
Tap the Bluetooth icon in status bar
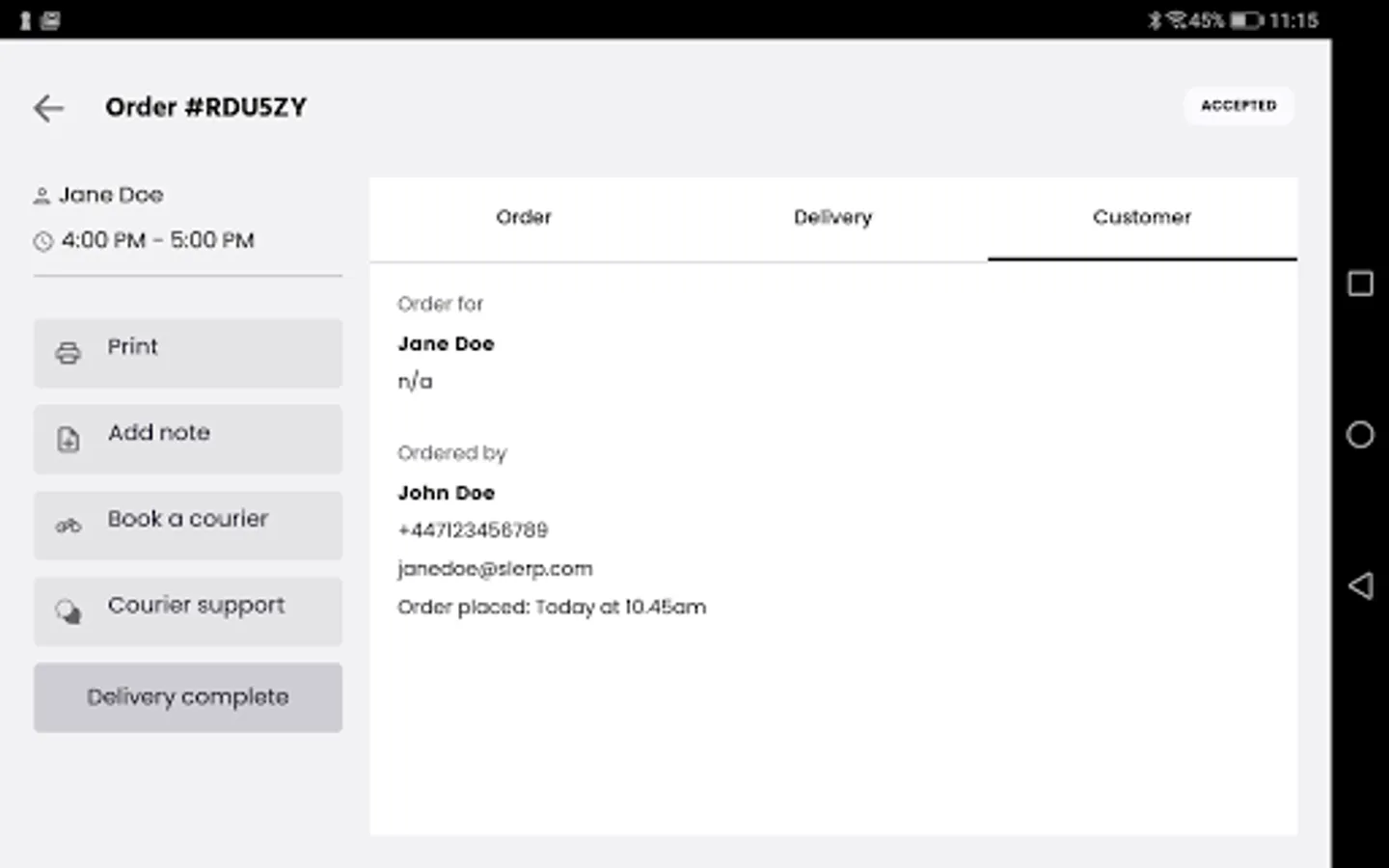(x=1155, y=20)
